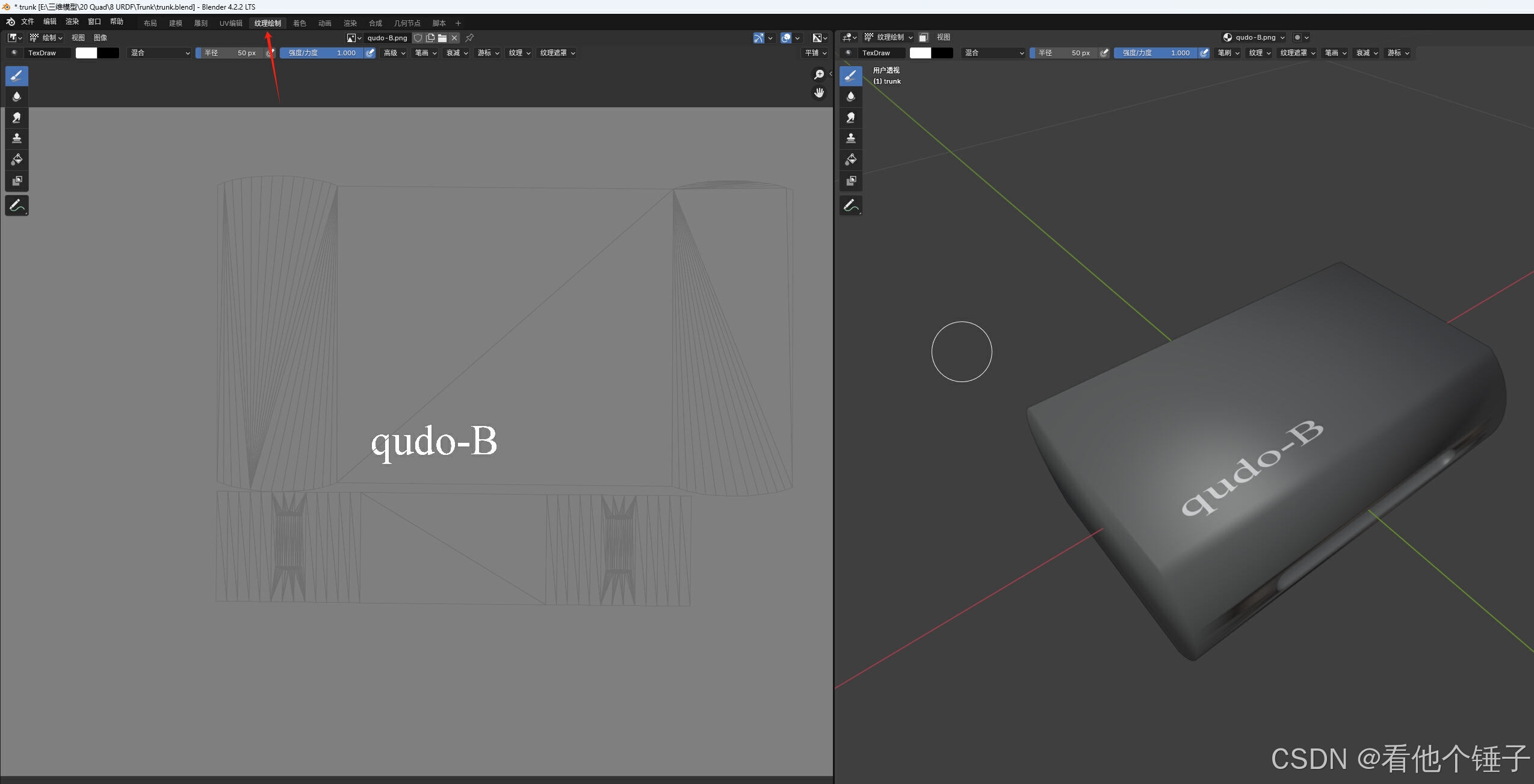Expand the 纹理遮罩 dropdown in image editor

tap(557, 53)
